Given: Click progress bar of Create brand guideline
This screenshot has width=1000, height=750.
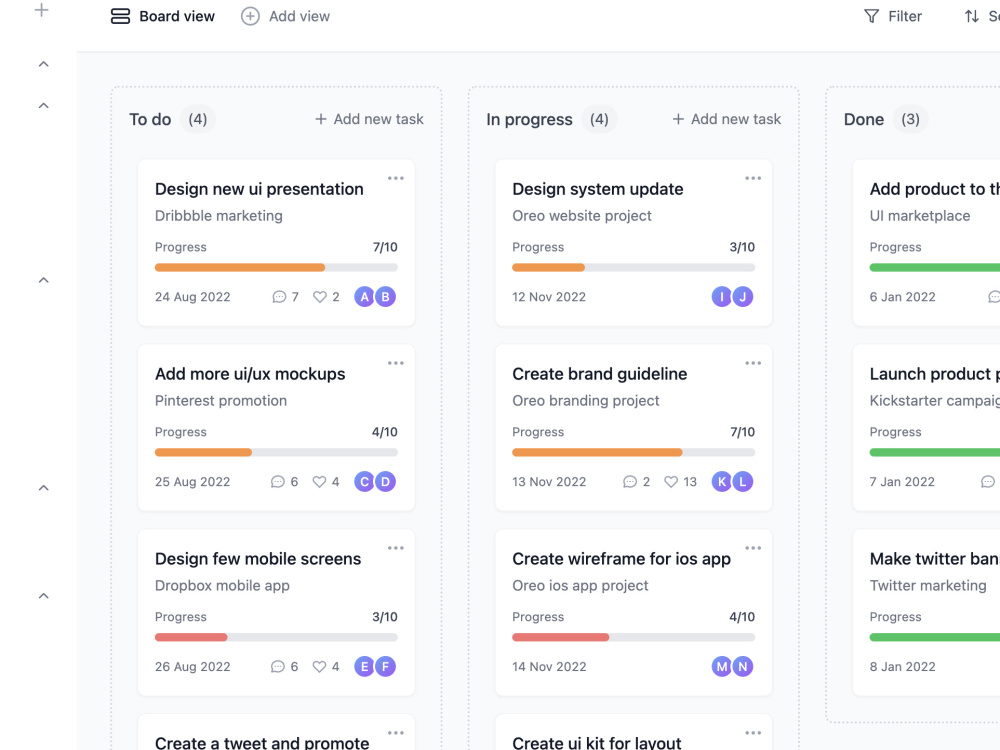Looking at the screenshot, I should click(633, 453).
